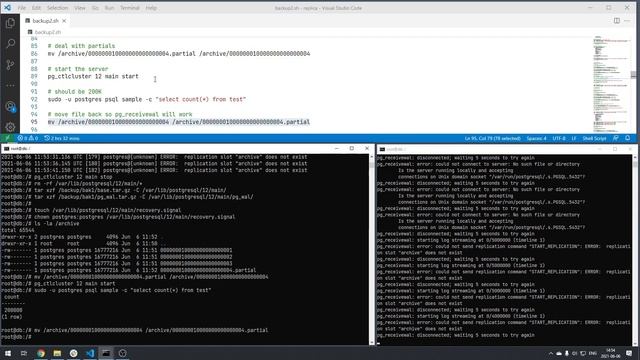Open the Terminal menu
Viewport: 640px width, 360px height.
click(130, 8)
